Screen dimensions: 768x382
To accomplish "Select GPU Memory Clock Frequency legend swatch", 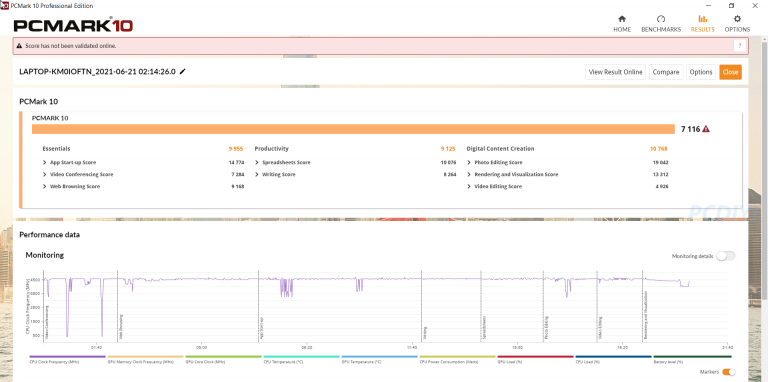I will pos(145,357).
